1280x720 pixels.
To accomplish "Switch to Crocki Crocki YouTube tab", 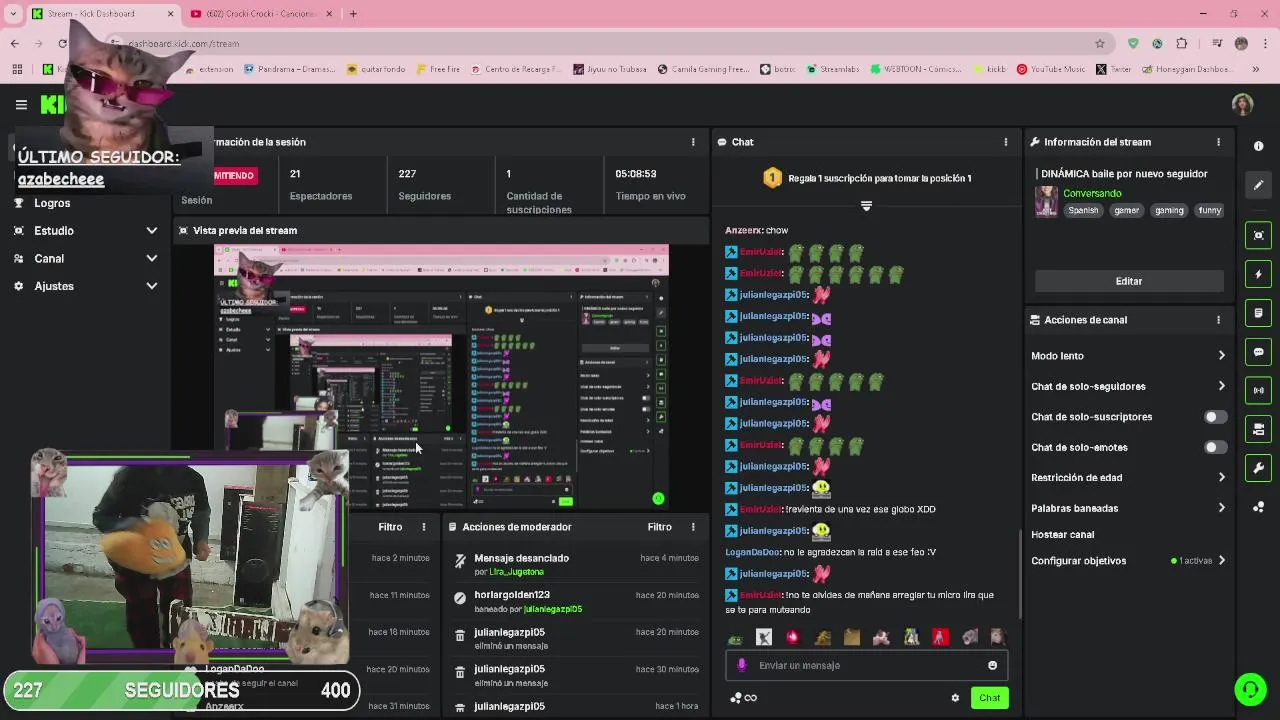I will tap(260, 14).
